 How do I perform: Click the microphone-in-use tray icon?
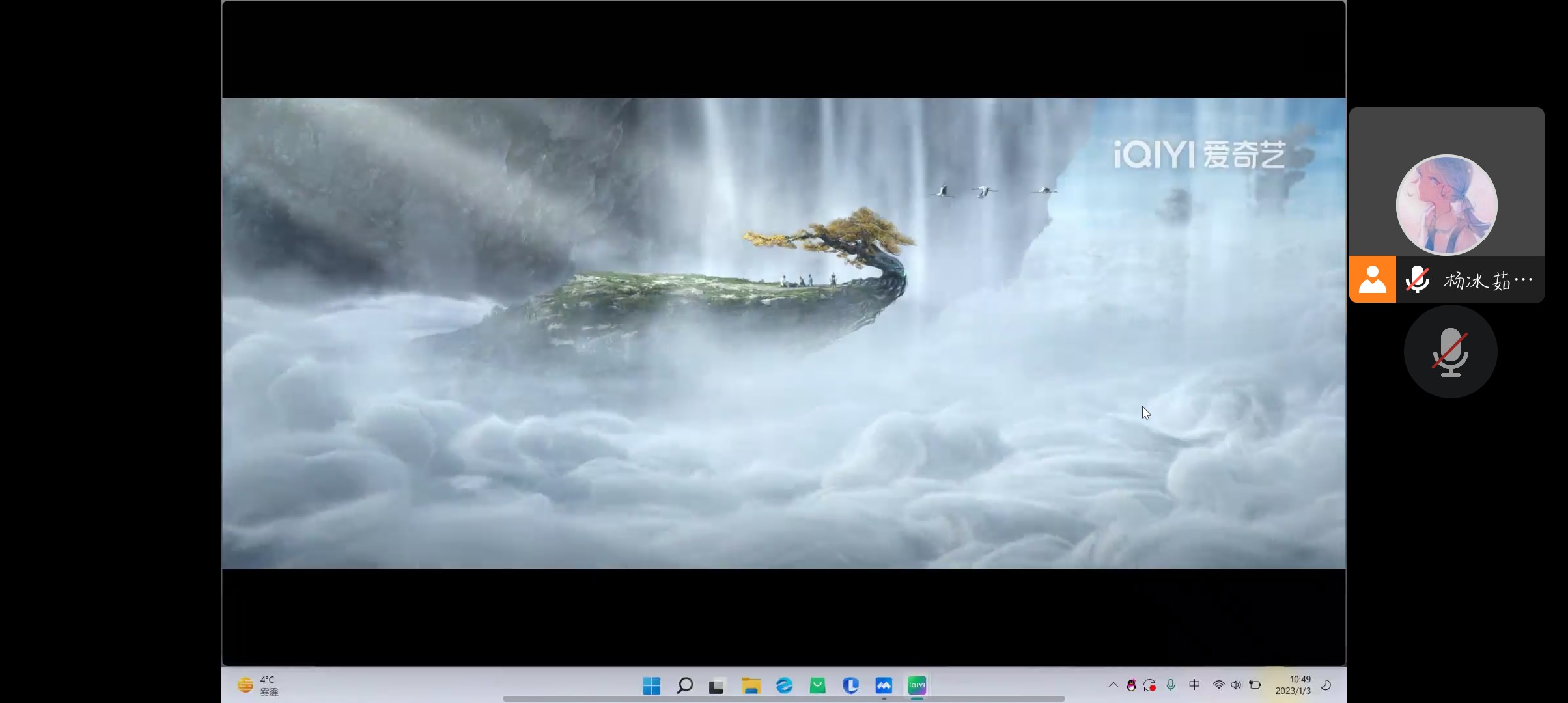(1171, 685)
